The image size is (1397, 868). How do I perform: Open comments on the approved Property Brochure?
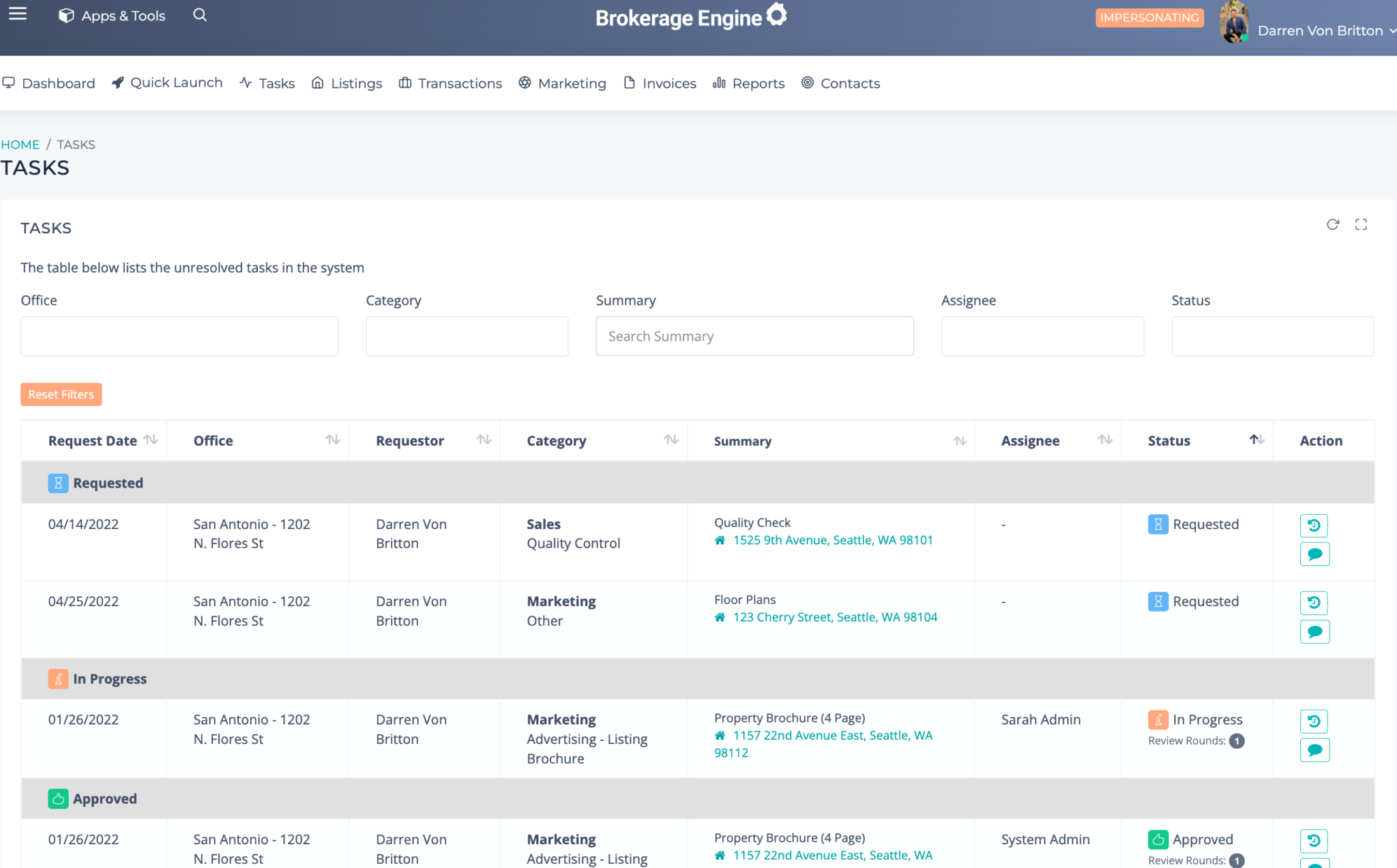[x=1314, y=866]
